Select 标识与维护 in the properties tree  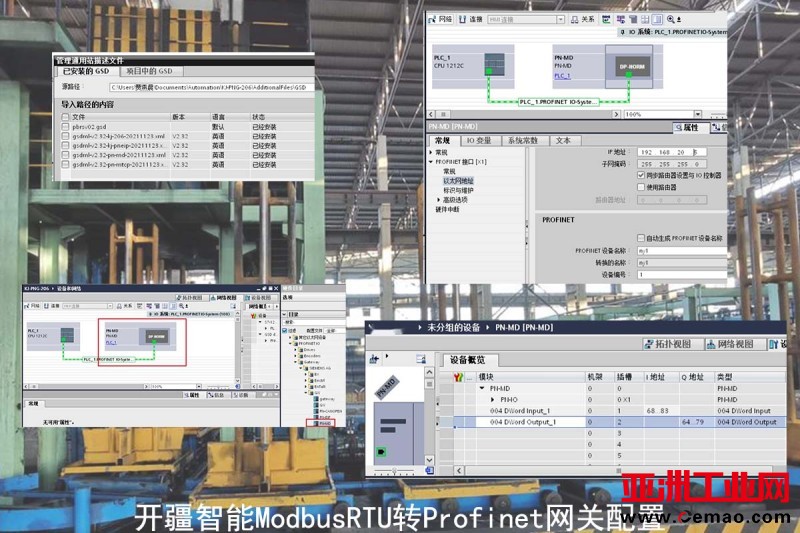point(458,190)
